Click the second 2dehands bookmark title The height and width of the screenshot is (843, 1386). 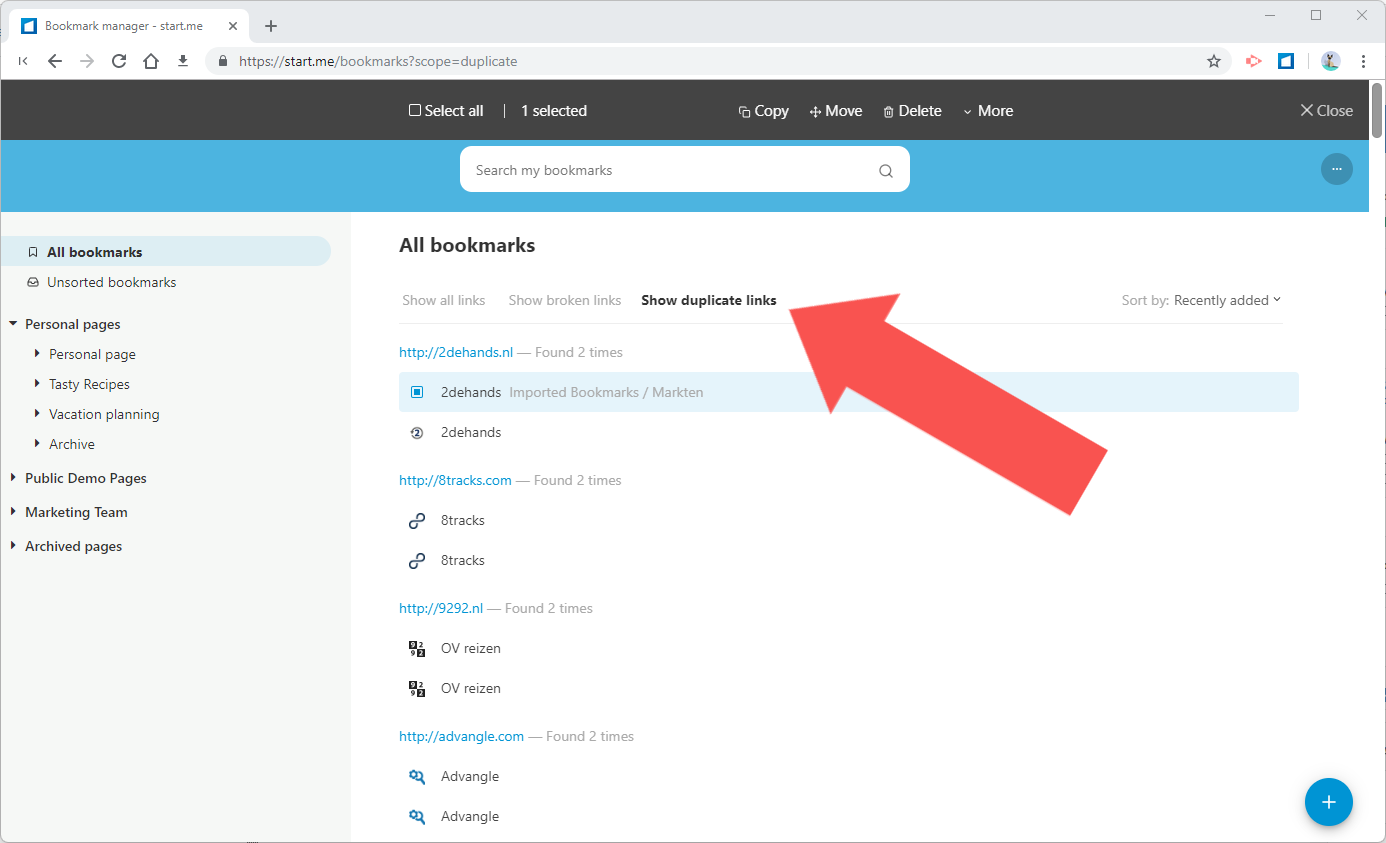click(x=471, y=433)
